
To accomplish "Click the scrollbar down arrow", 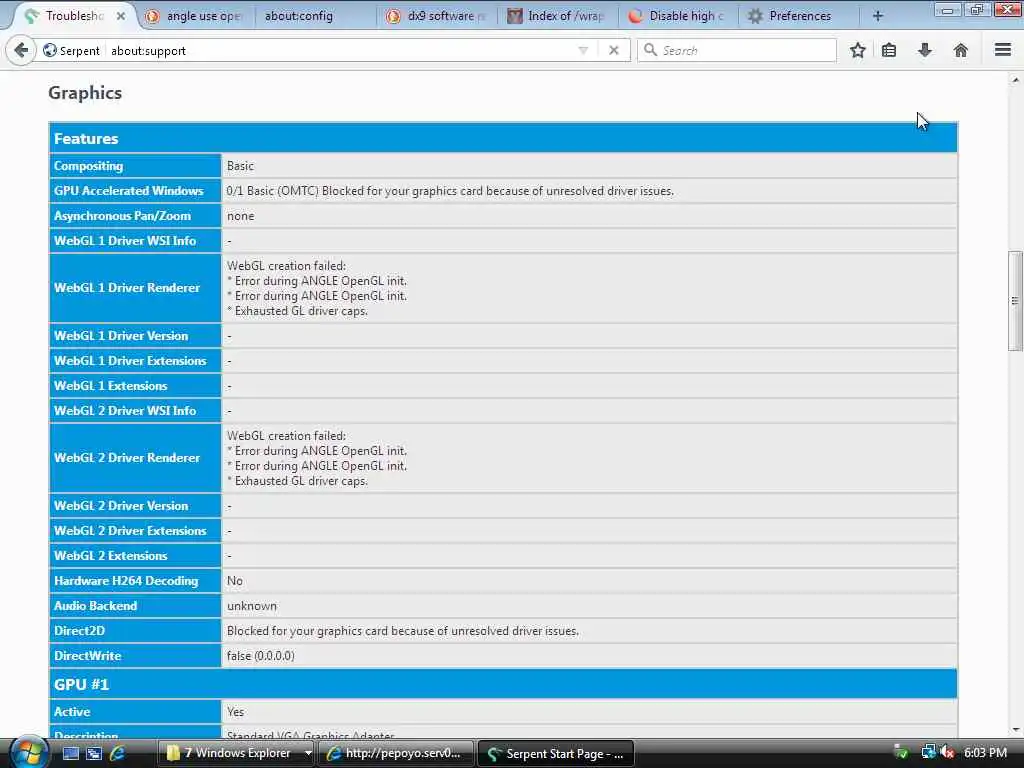I will tap(1015, 729).
